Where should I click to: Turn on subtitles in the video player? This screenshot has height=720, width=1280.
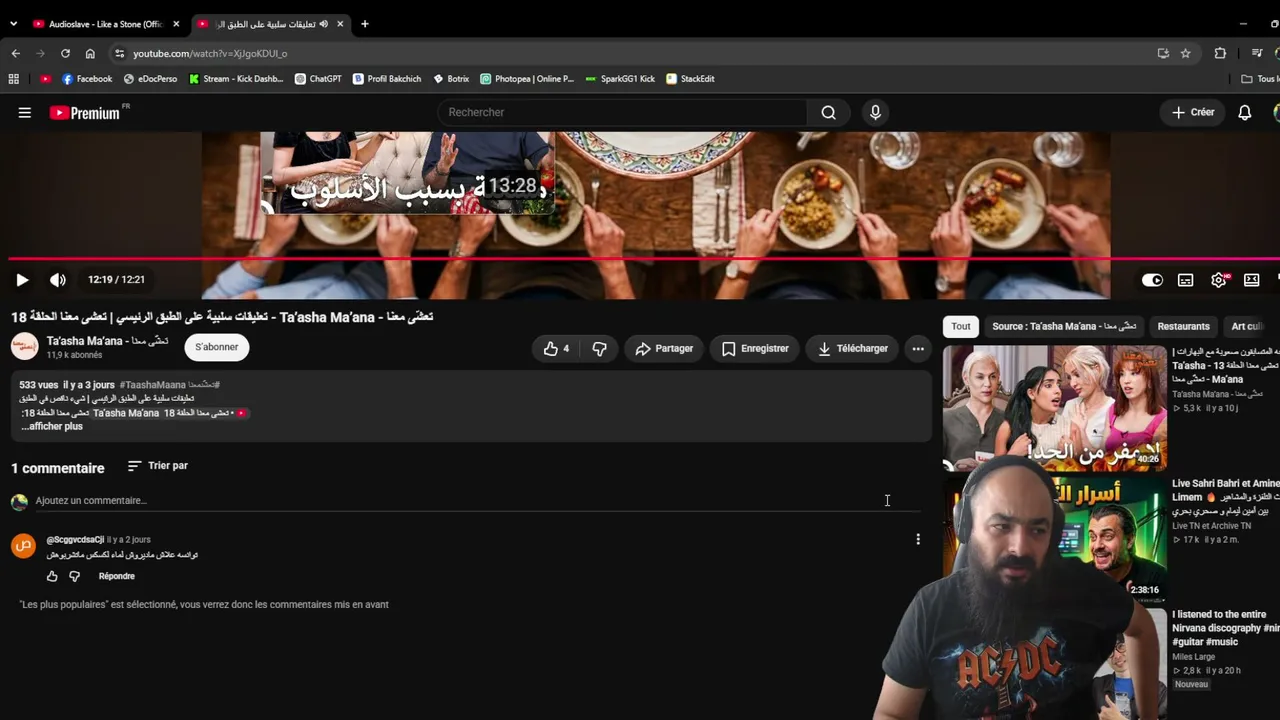[1185, 280]
